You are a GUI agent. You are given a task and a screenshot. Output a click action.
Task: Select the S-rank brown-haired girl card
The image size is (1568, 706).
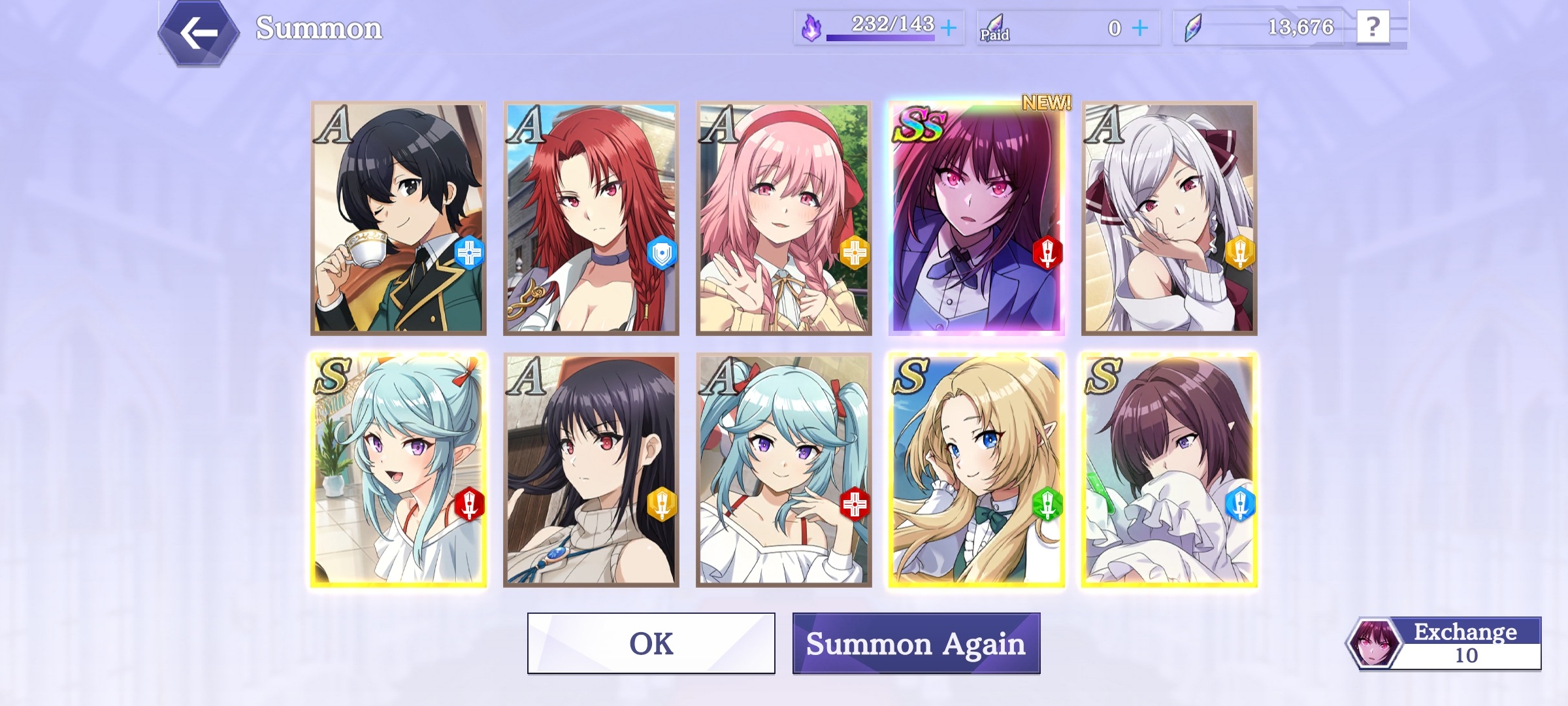[x=1169, y=470]
